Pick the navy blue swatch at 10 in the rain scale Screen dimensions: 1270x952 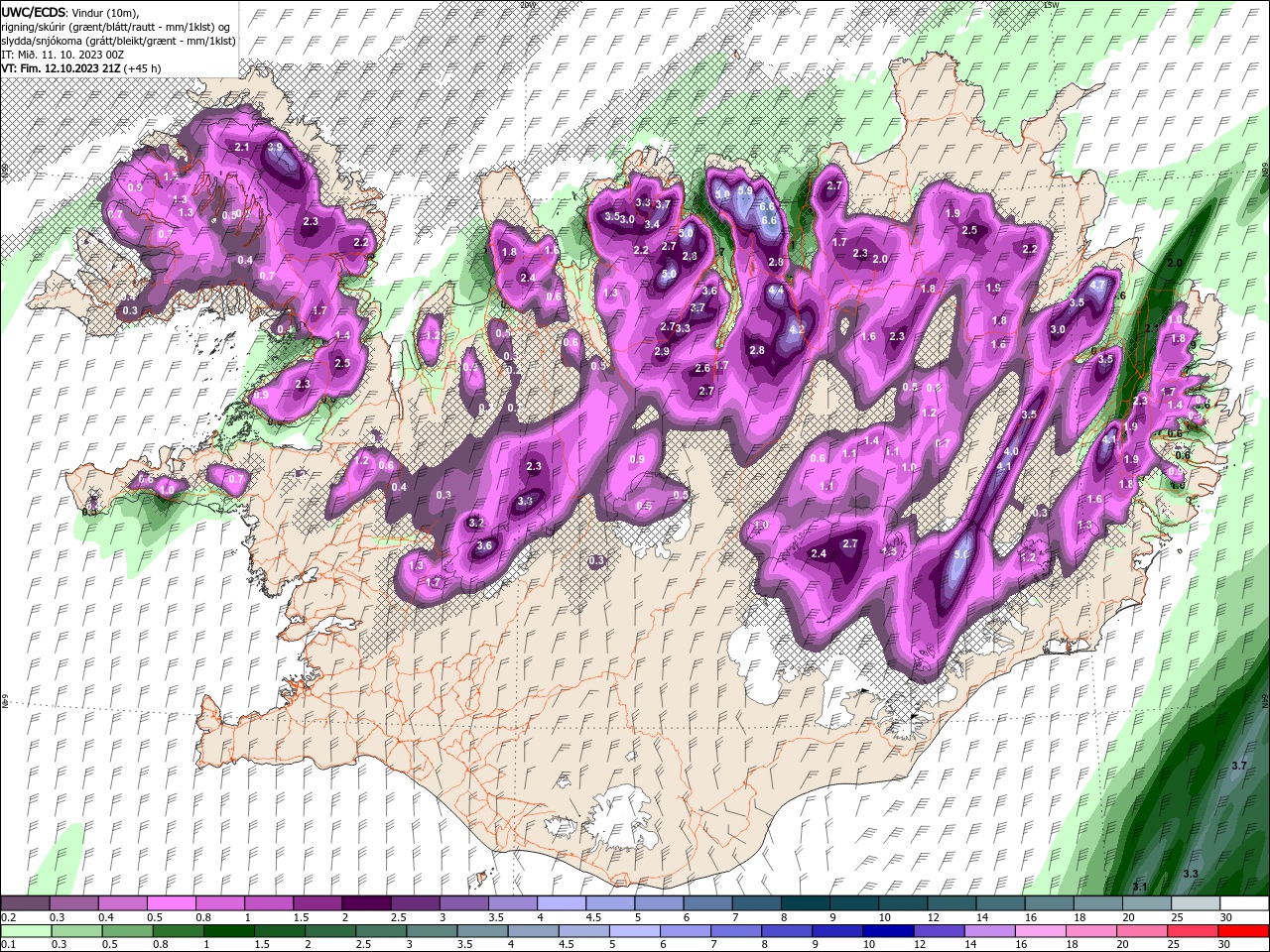pyautogui.click(x=889, y=931)
